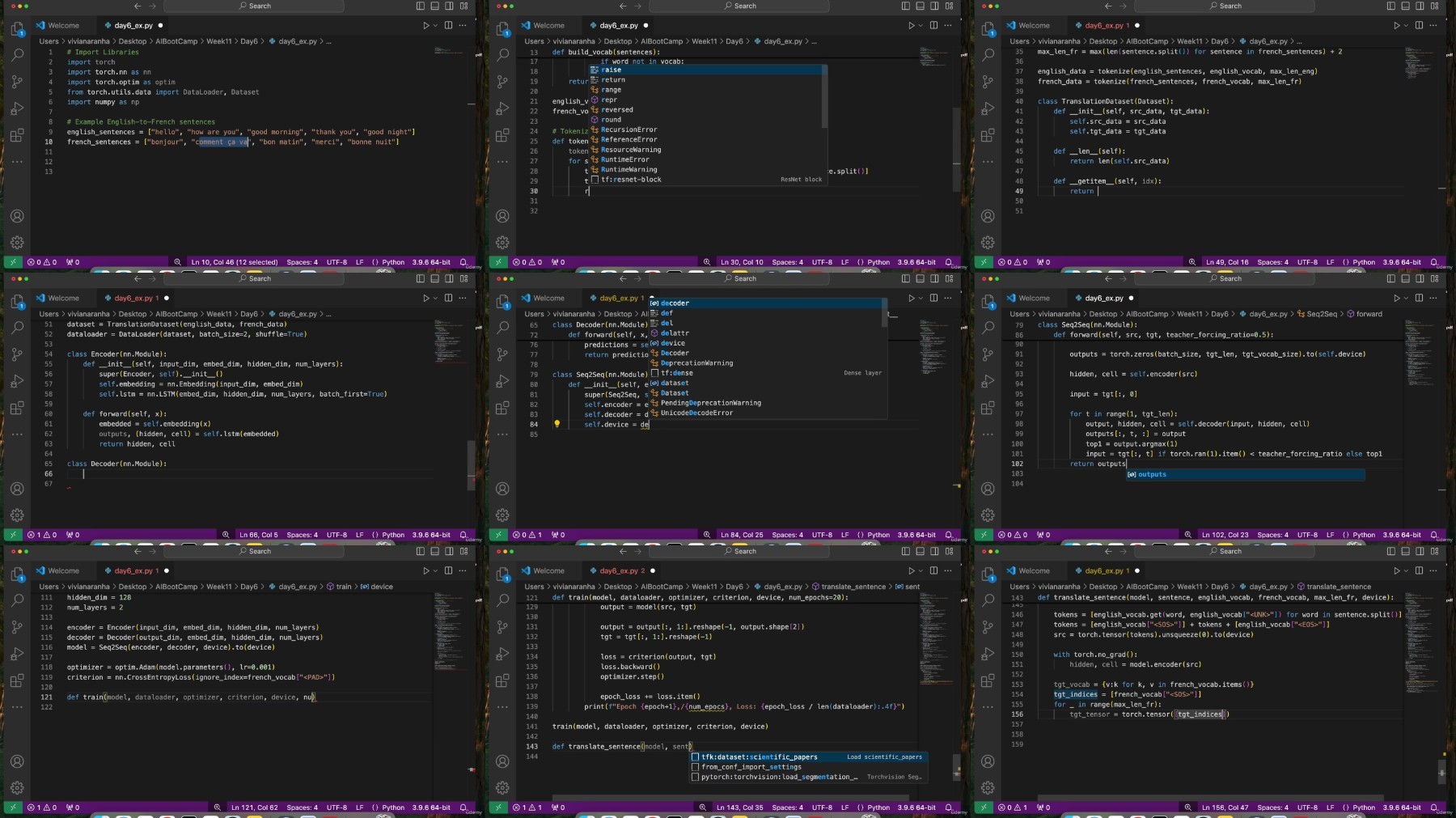The height and width of the screenshot is (818, 1456).
Task: Click 'Spaces: 4' in the Ln 102 status bar
Action: coord(1272,535)
